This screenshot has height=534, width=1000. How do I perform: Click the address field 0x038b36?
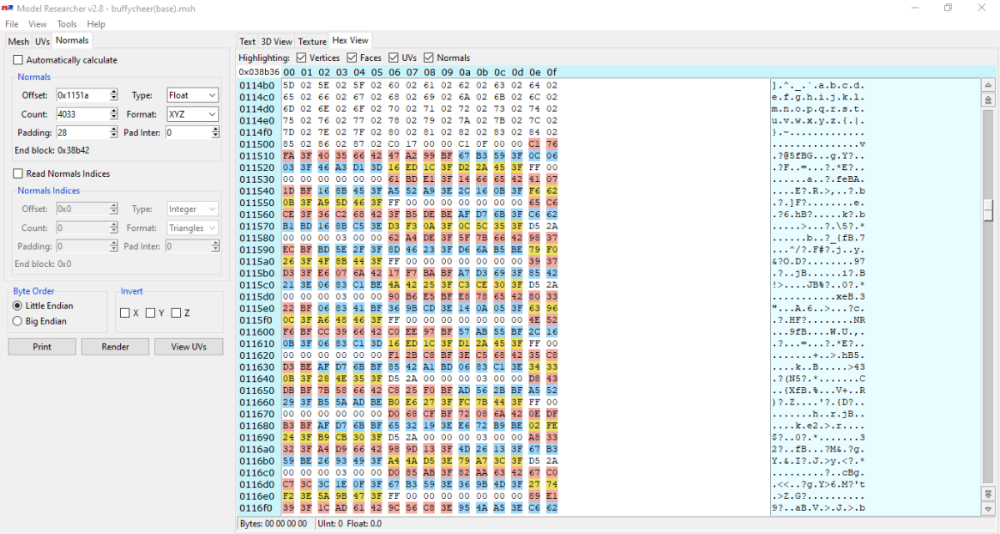[x=259, y=72]
